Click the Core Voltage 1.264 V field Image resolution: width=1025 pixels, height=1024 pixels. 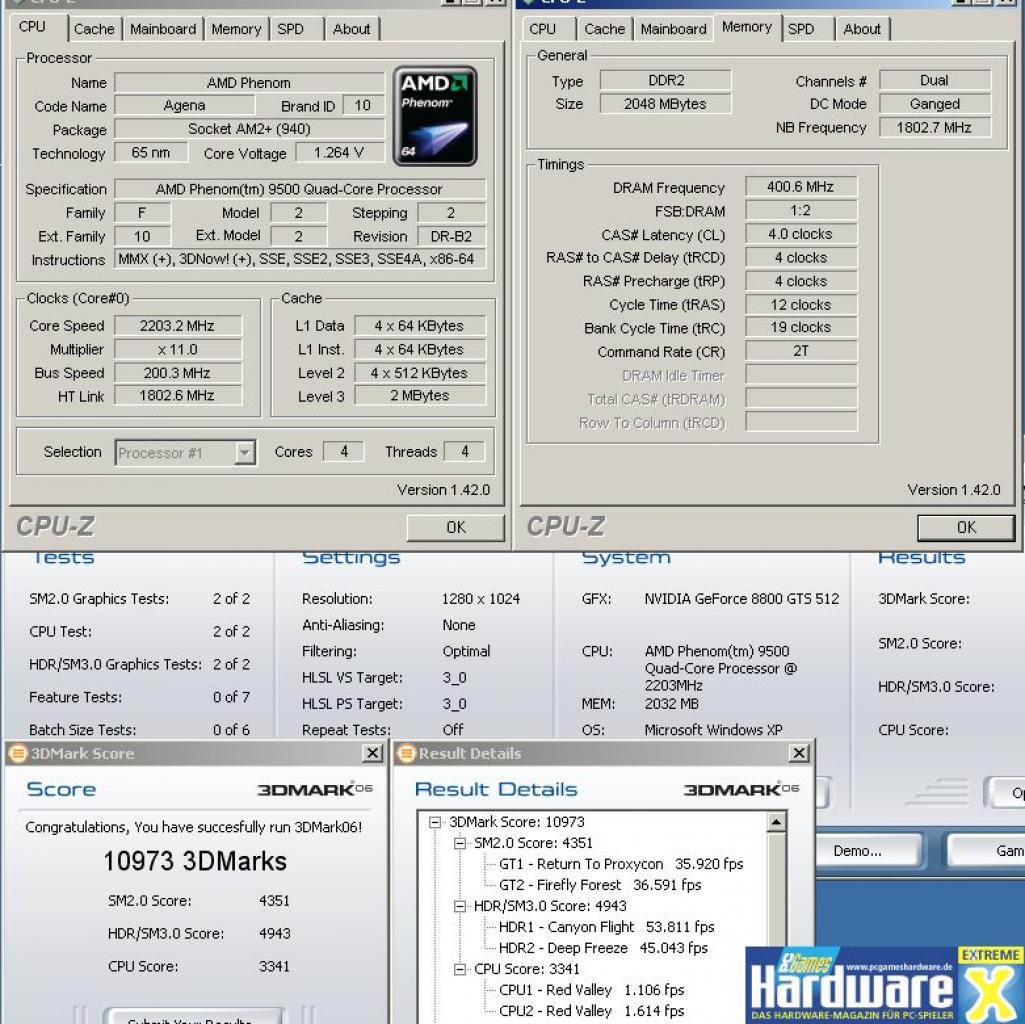click(x=340, y=152)
